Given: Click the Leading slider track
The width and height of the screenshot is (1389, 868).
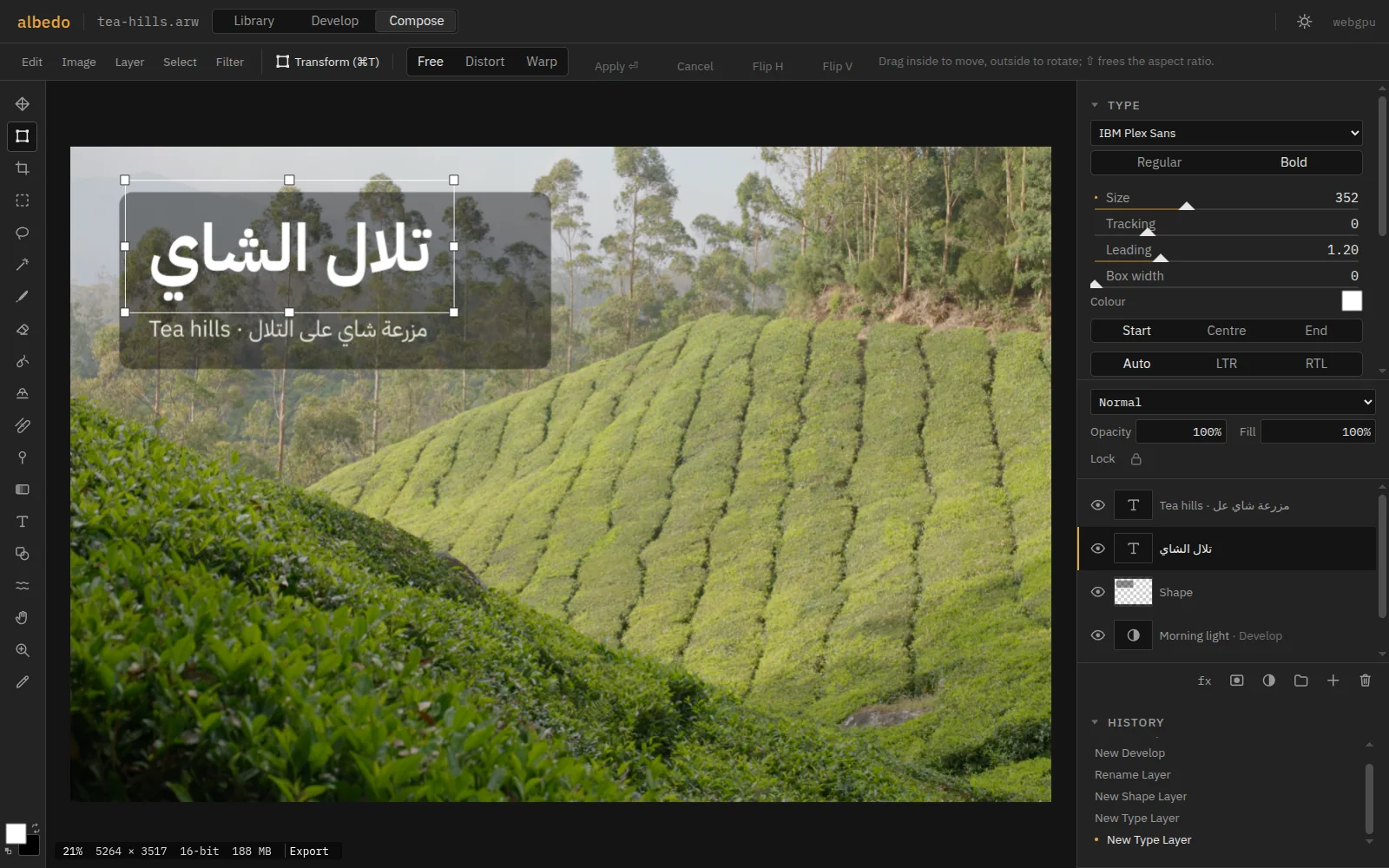Looking at the screenshot, I should pyautogui.click(x=1227, y=261).
